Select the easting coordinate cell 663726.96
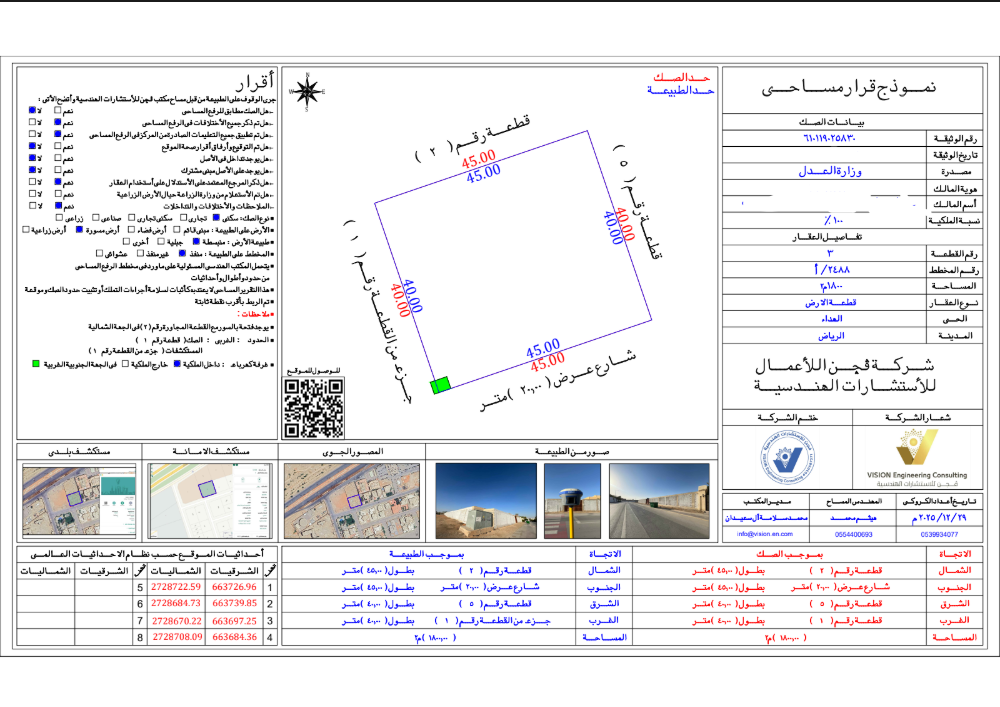1000x707 pixels. [x=234, y=587]
